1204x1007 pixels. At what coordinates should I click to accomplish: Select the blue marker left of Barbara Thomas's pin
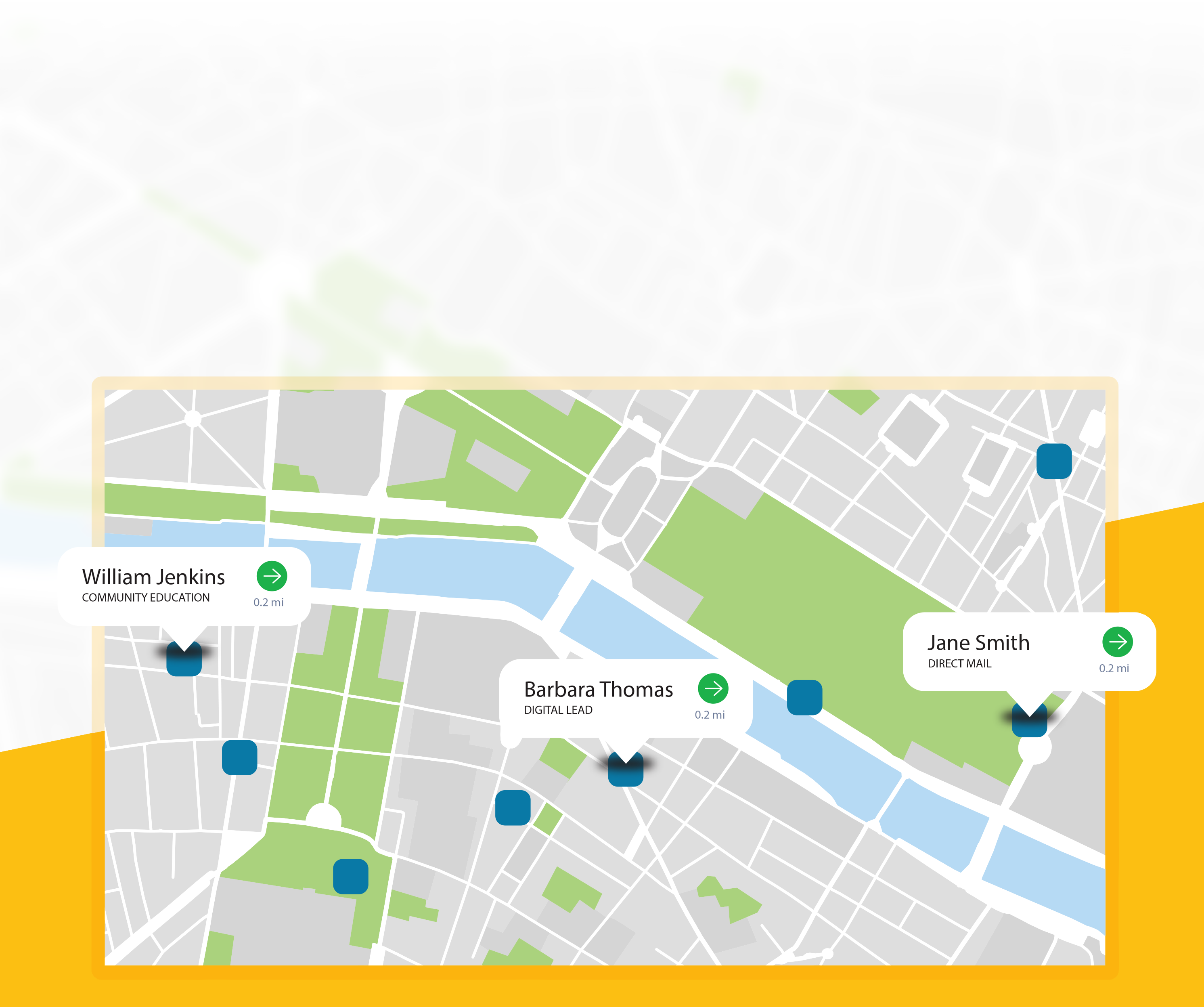pyautogui.click(x=513, y=808)
